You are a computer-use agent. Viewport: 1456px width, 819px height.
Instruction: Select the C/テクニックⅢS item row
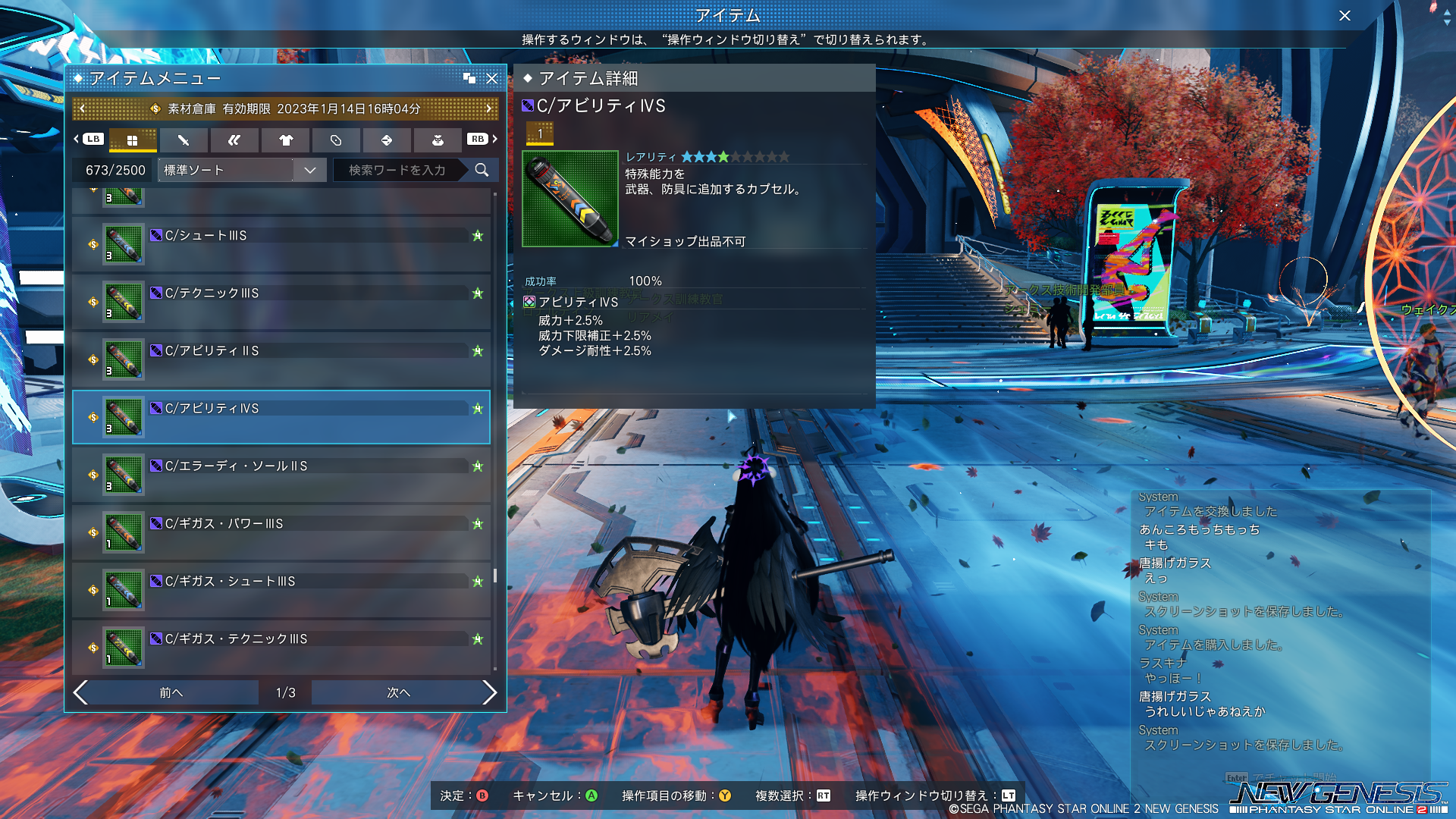pyautogui.click(x=281, y=302)
